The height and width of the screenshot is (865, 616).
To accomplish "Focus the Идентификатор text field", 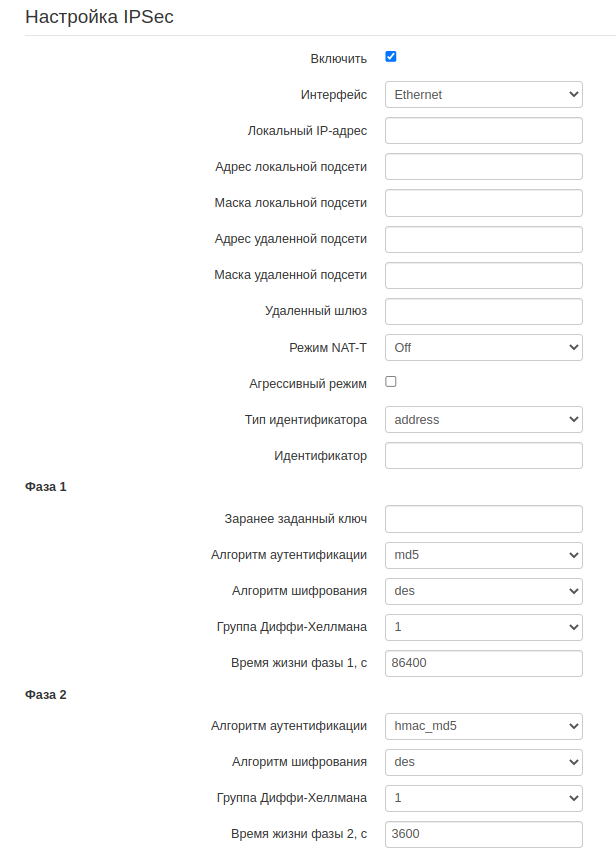I will (483, 456).
